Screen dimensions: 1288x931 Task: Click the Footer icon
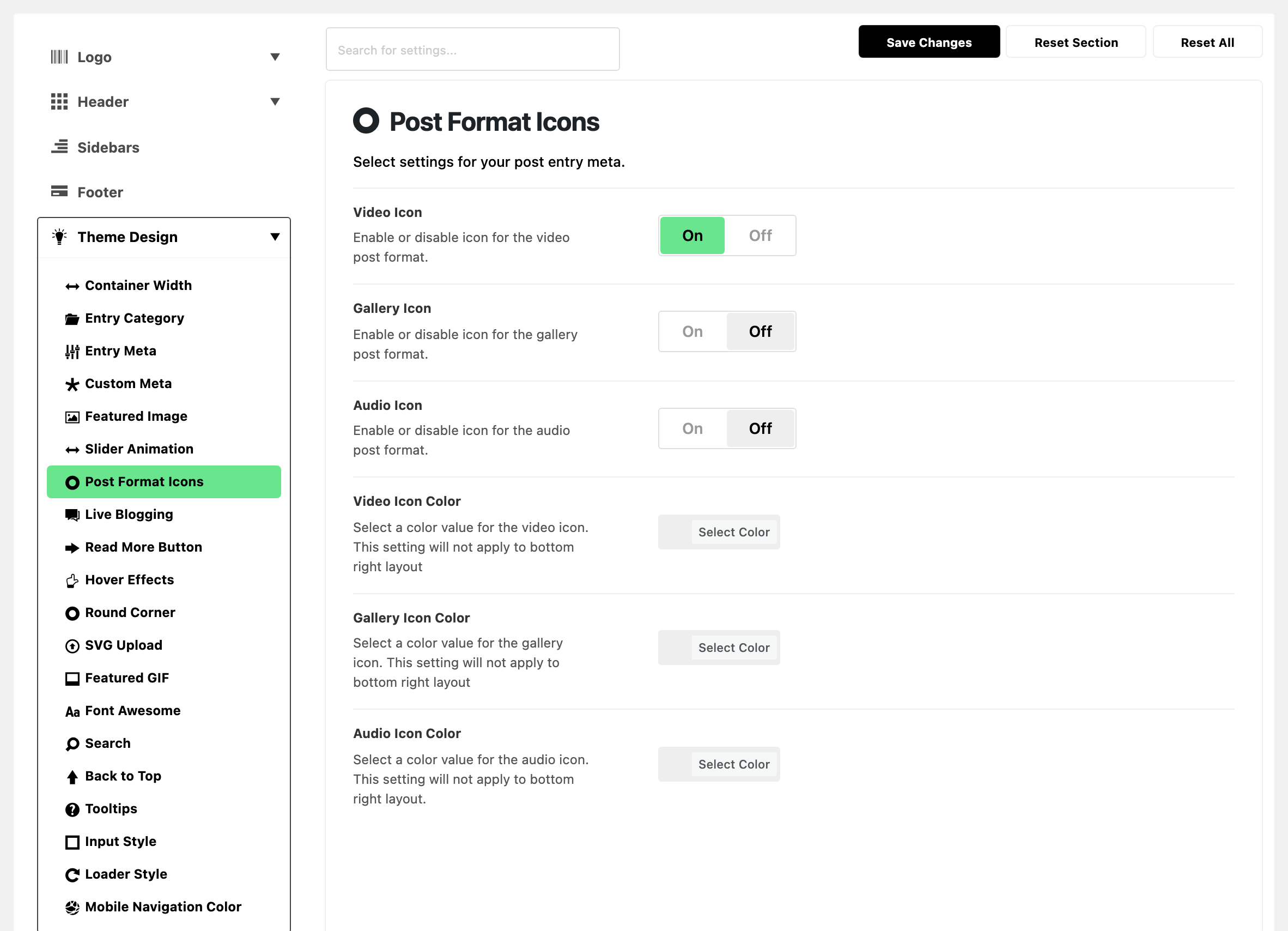(59, 191)
